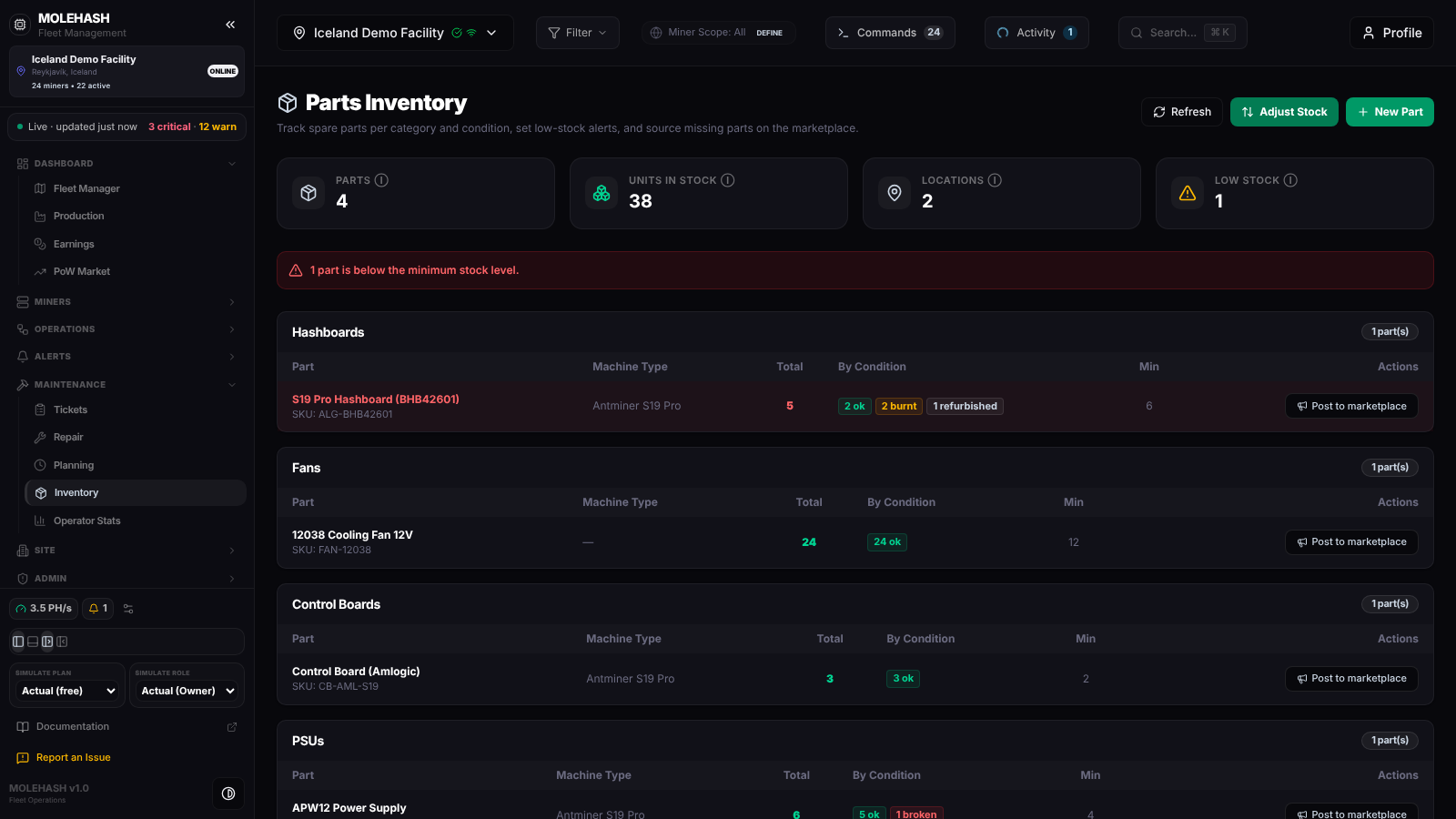Click the MoleHash logo icon
The width and height of the screenshot is (1456, 819).
[20, 25]
